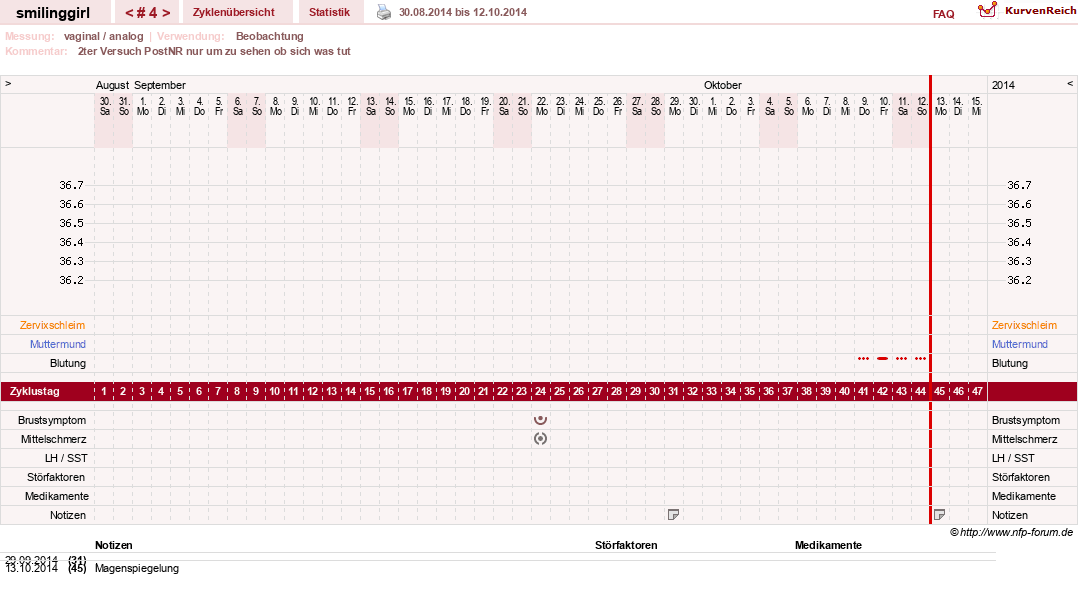Click the Oktober month label
Viewport: 1078px width, 604px height.
pyautogui.click(x=723, y=85)
